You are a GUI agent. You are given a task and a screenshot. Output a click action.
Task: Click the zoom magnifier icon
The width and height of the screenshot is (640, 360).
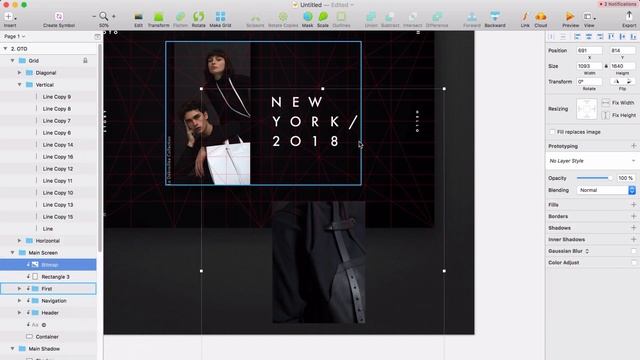104,16
